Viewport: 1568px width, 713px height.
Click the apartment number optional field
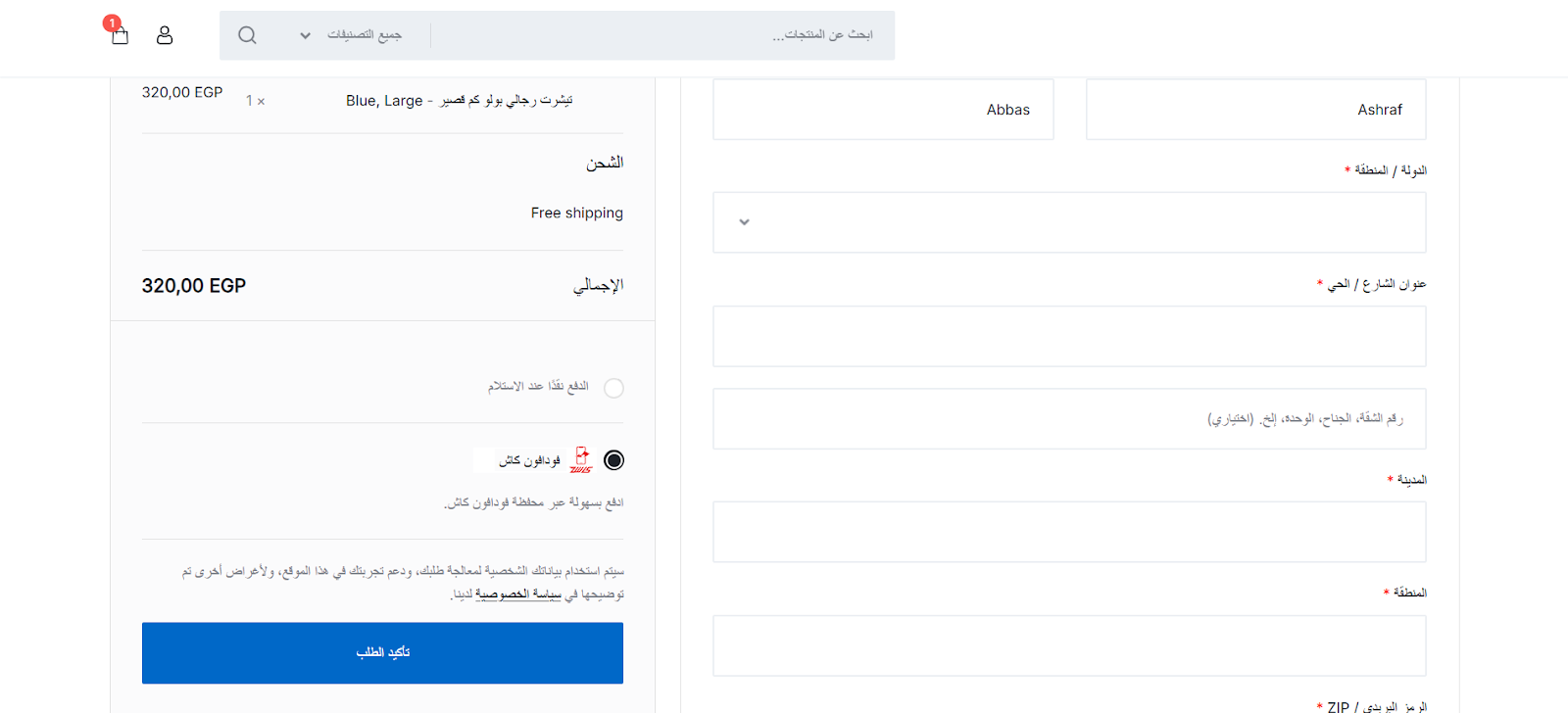point(1069,418)
